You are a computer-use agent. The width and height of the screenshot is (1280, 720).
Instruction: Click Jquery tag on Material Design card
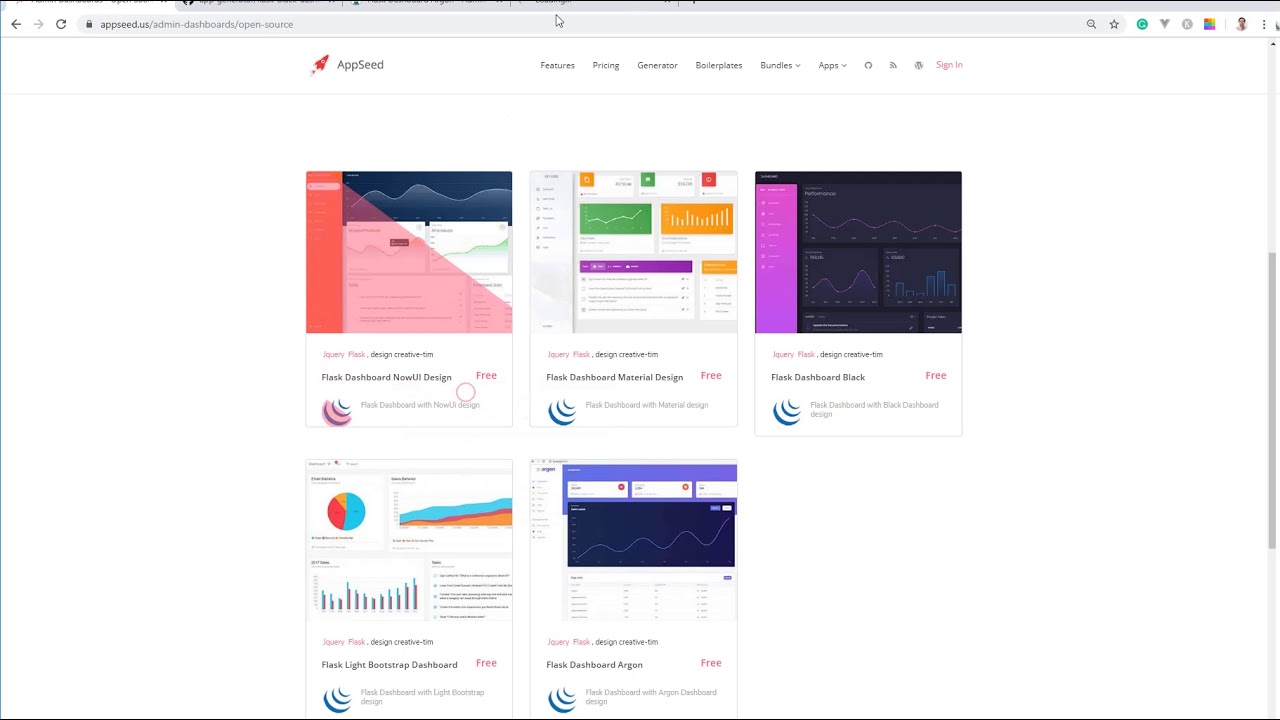pos(558,354)
